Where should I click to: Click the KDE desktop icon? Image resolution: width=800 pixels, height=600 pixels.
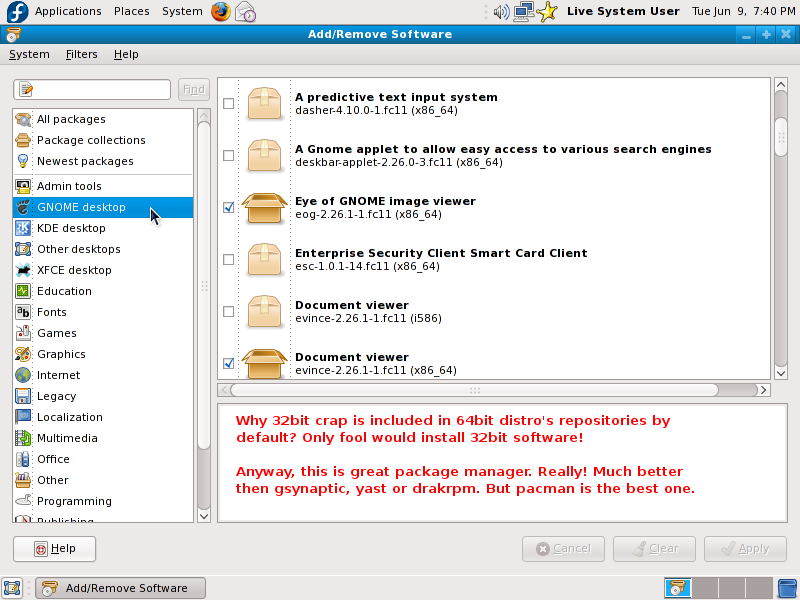pos(23,228)
